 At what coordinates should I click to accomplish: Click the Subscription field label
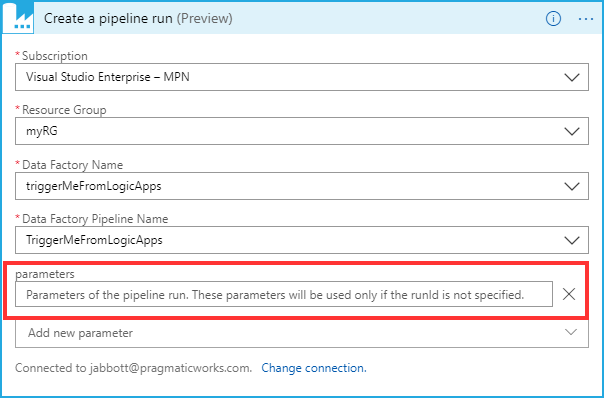(55, 56)
